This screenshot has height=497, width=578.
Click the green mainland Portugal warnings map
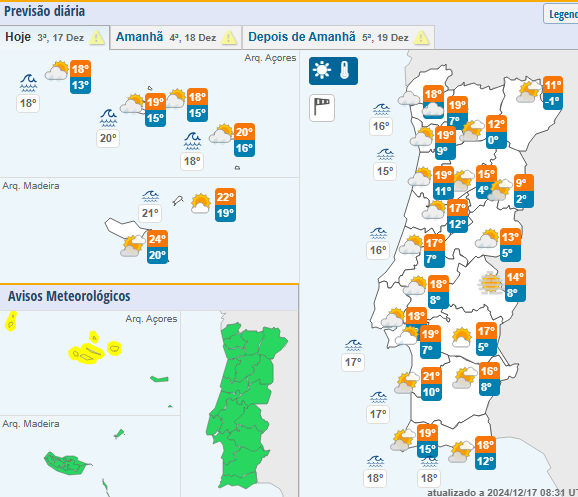coord(244,404)
